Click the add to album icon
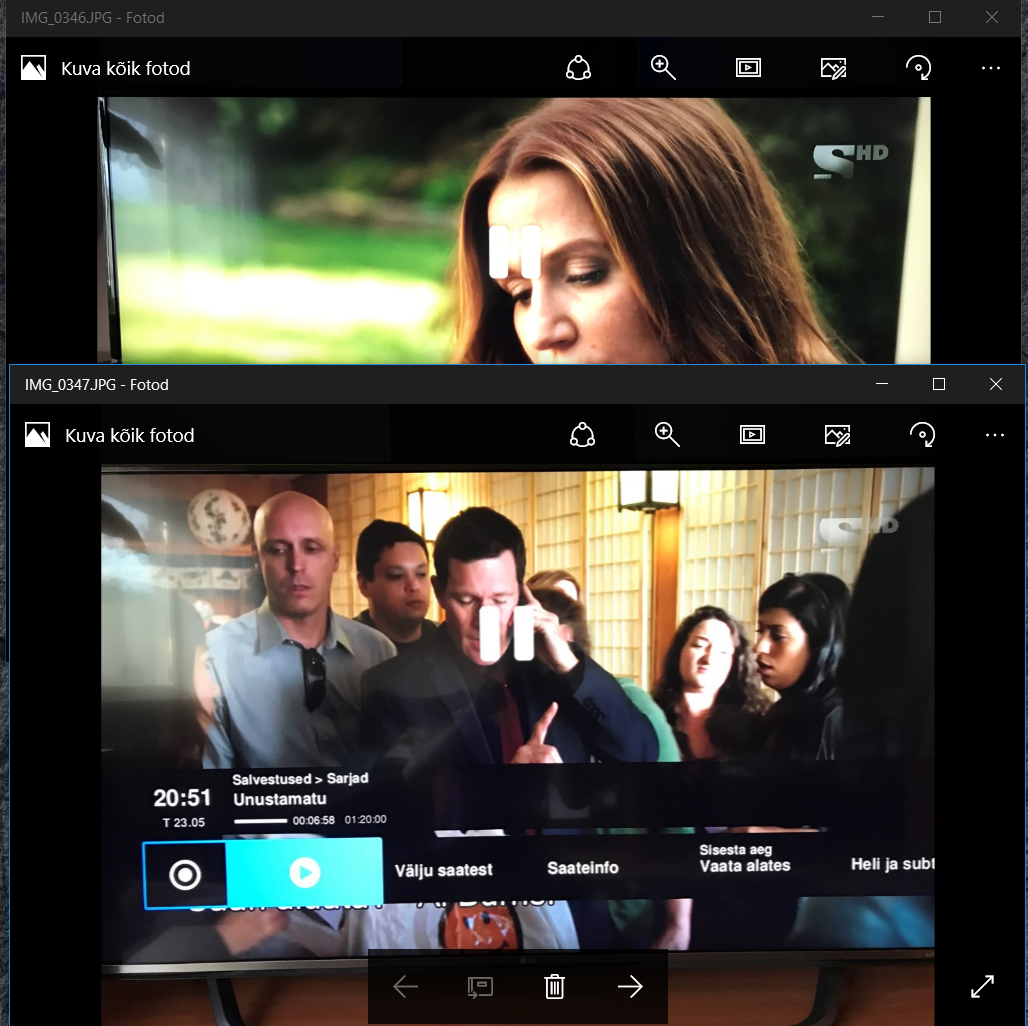The width and height of the screenshot is (1028, 1026). coord(480,987)
